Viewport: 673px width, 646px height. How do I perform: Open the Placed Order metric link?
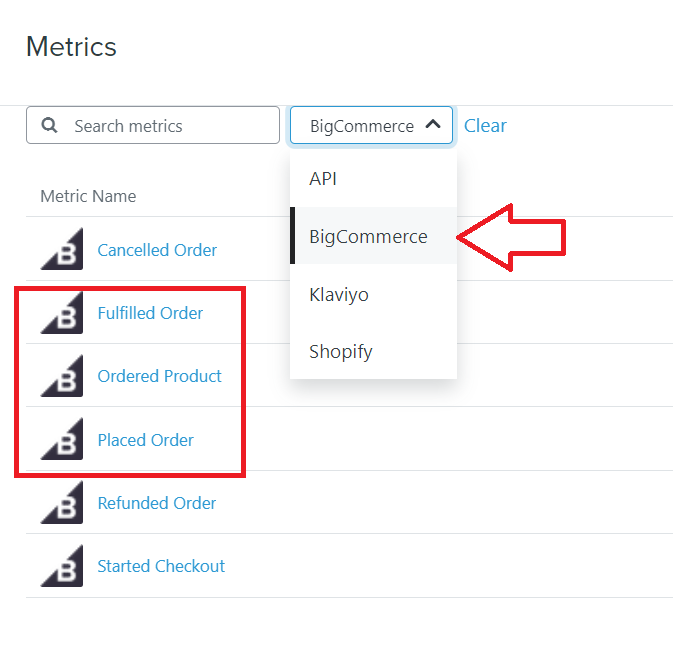[146, 440]
